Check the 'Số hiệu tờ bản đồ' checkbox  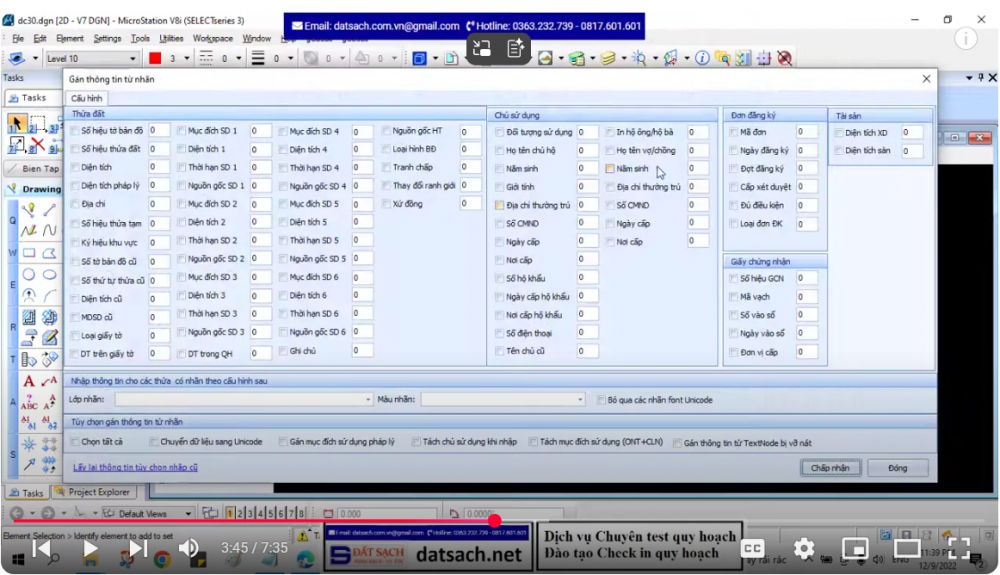(x=75, y=131)
